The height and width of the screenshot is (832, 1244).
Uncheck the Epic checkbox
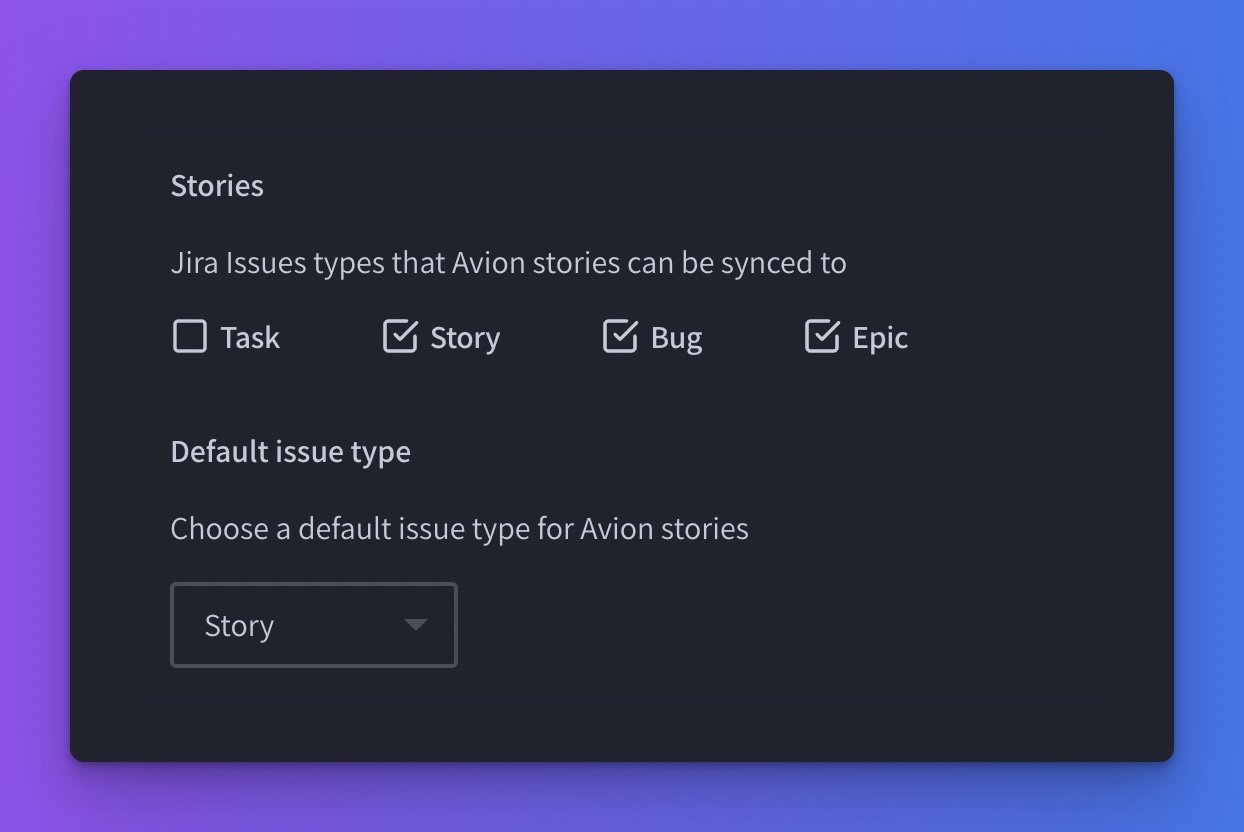click(x=822, y=337)
